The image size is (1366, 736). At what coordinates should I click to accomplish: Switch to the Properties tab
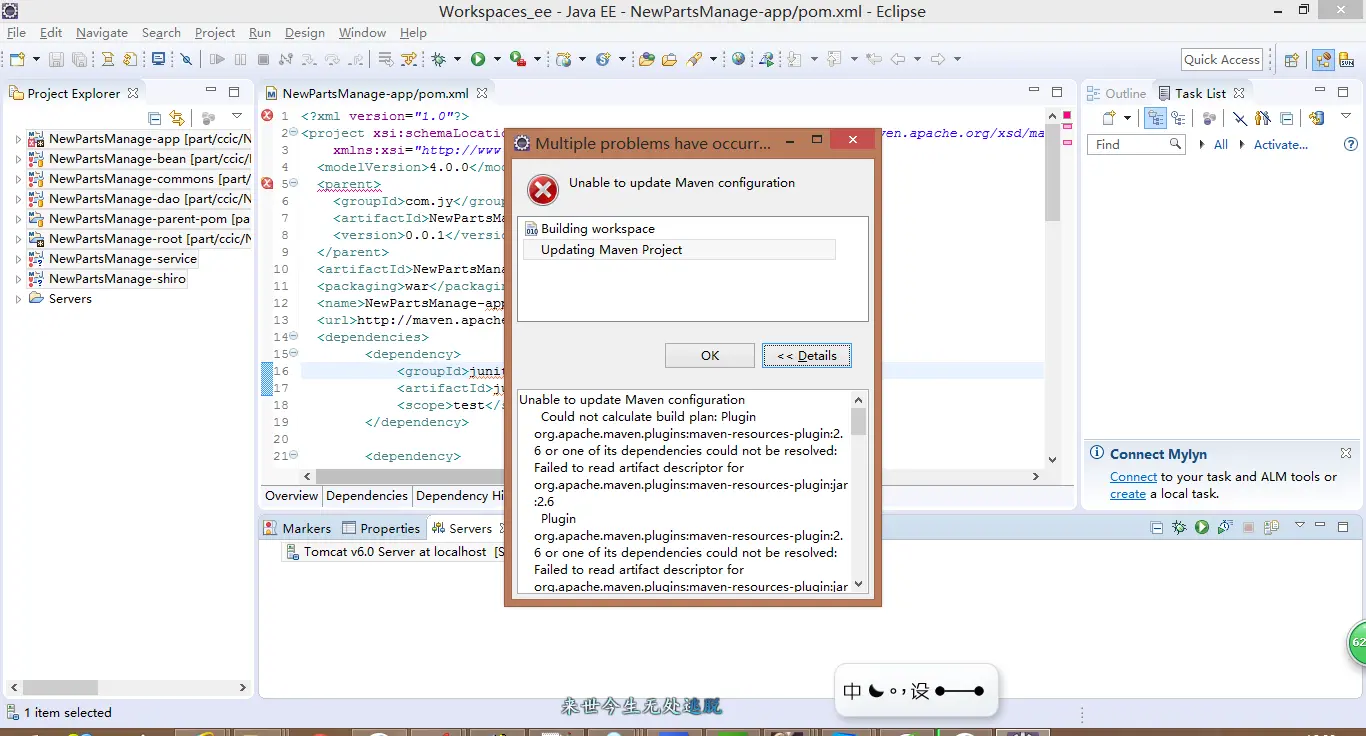[381, 528]
